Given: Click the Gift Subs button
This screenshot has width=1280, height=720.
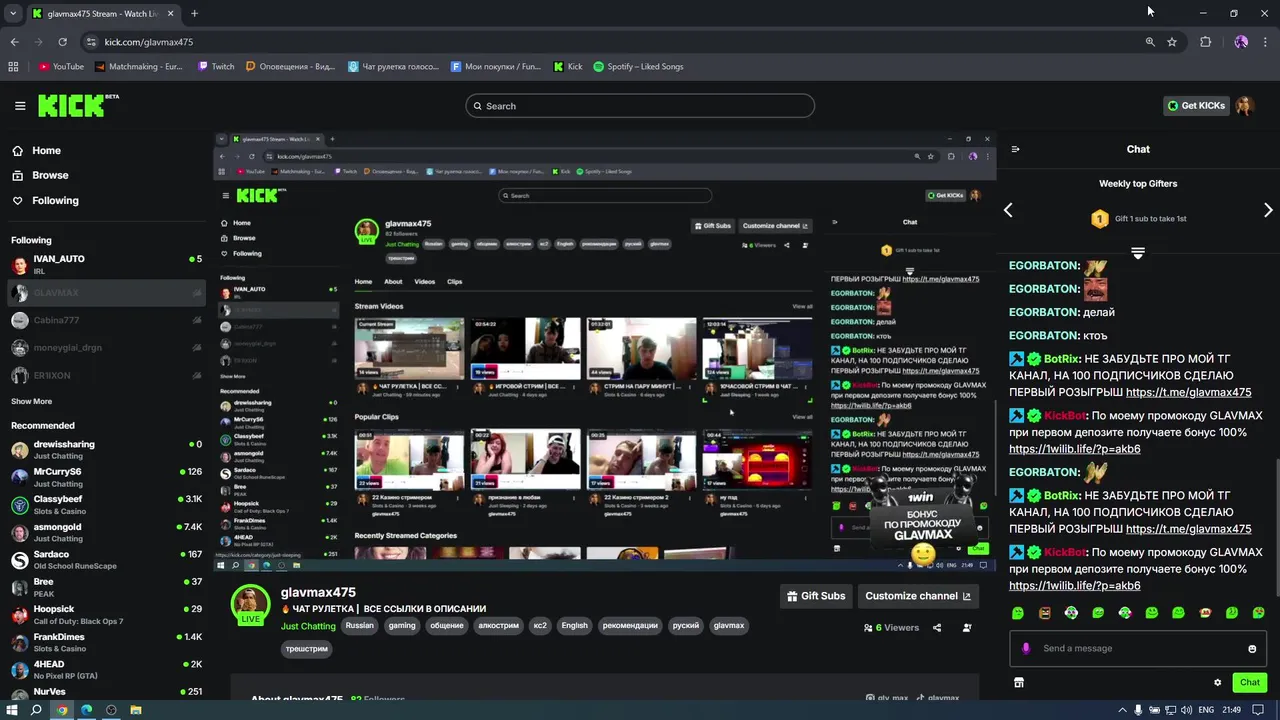Looking at the screenshot, I should [817, 596].
